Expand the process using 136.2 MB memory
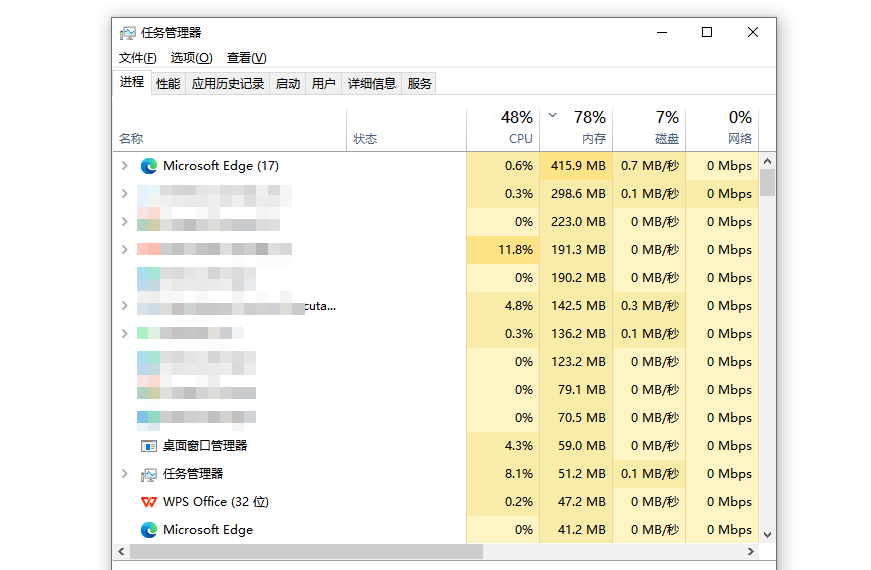This screenshot has width=871, height=570. click(124, 333)
